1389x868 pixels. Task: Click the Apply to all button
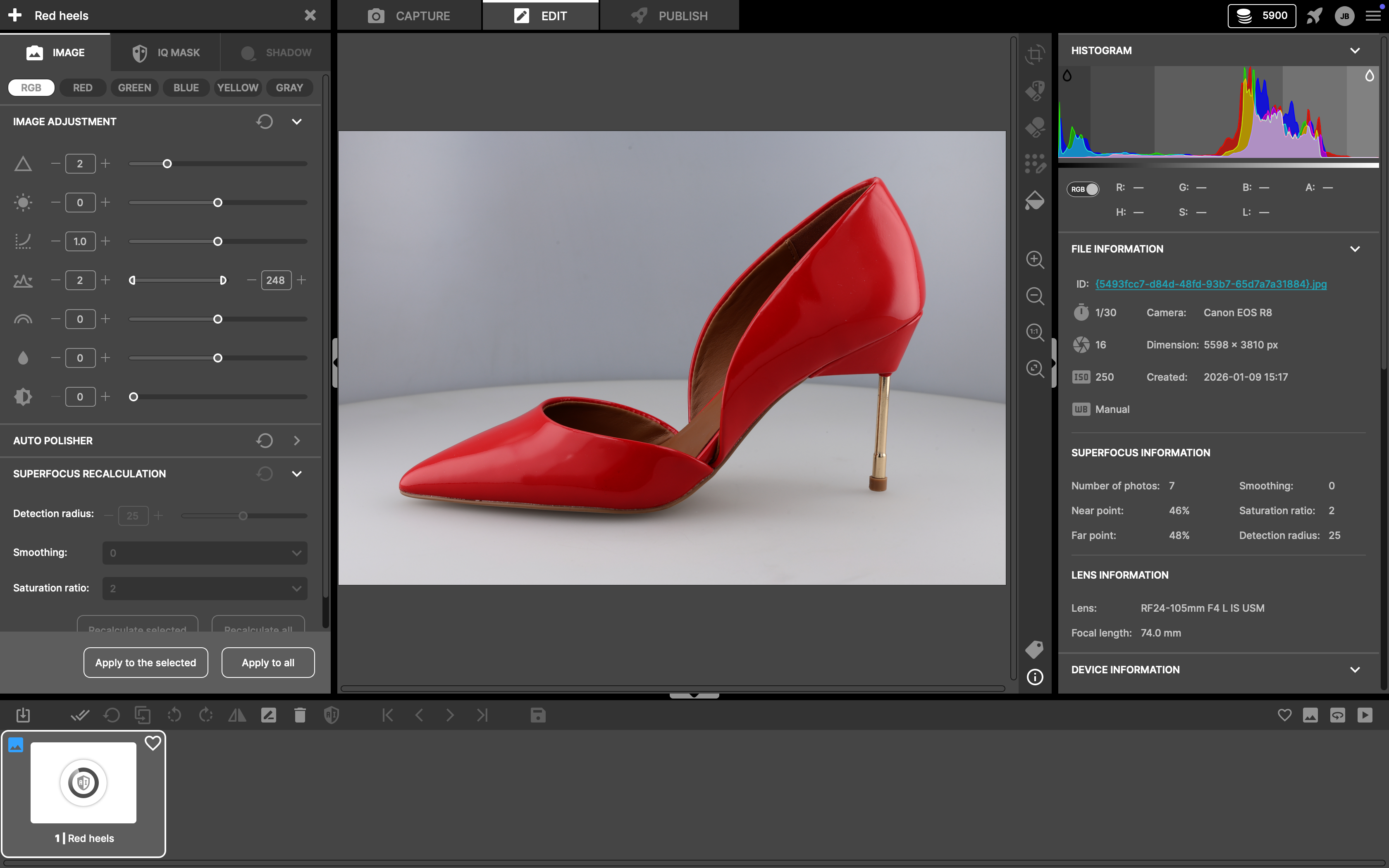point(267,662)
